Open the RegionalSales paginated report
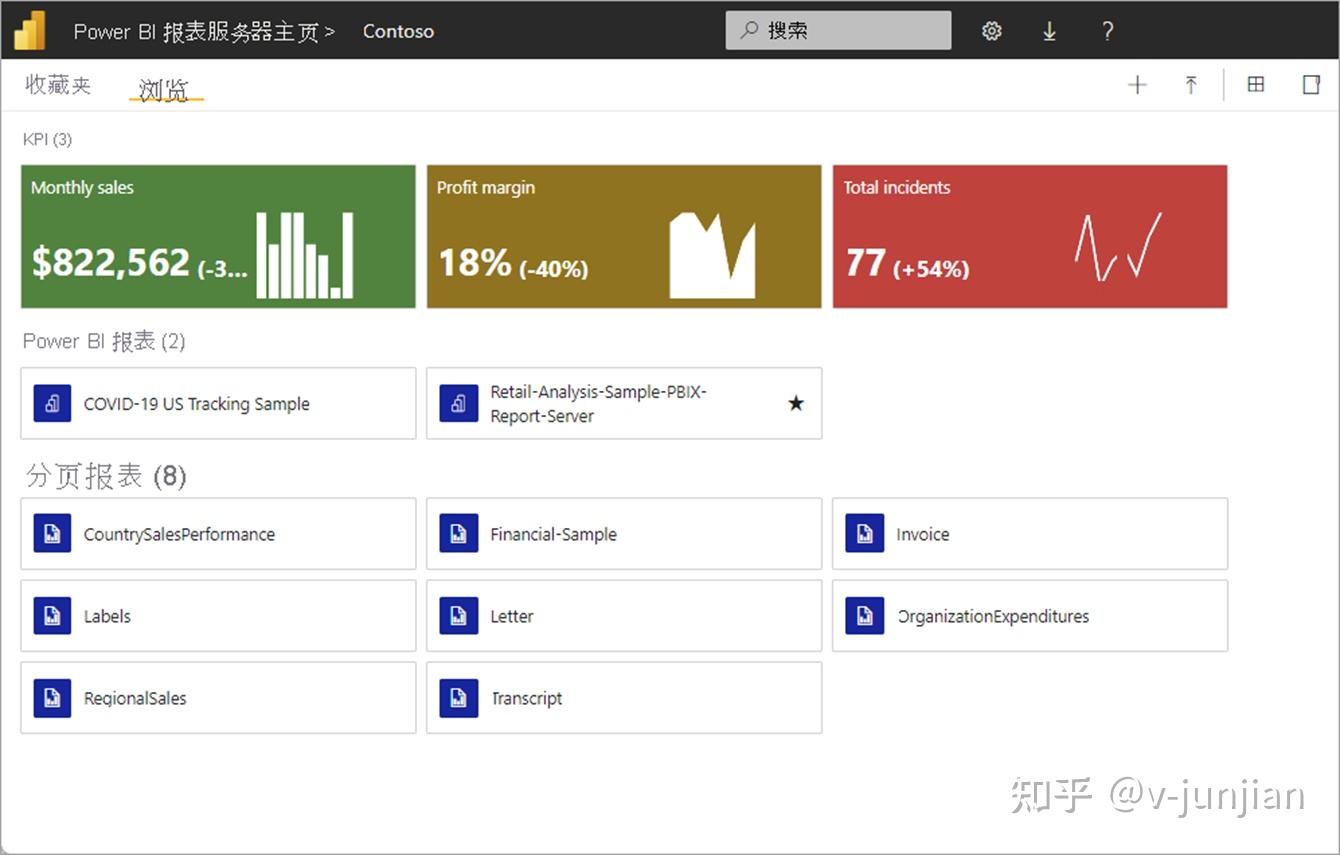Screen dimensions: 1340x855 134,697
